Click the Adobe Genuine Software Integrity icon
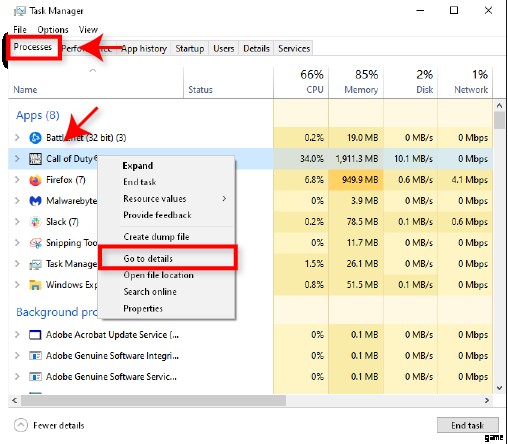 pyautogui.click(x=35, y=356)
